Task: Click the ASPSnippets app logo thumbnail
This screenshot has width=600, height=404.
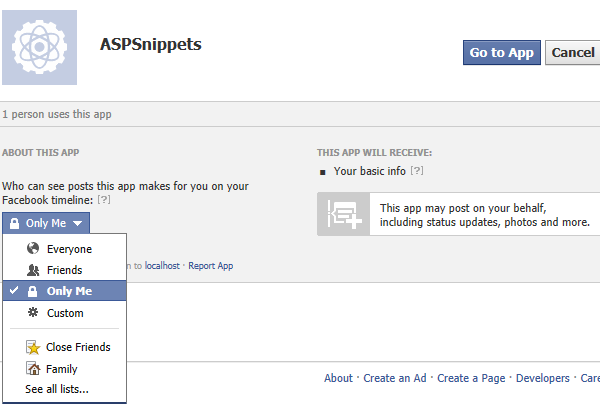Action: [39, 47]
